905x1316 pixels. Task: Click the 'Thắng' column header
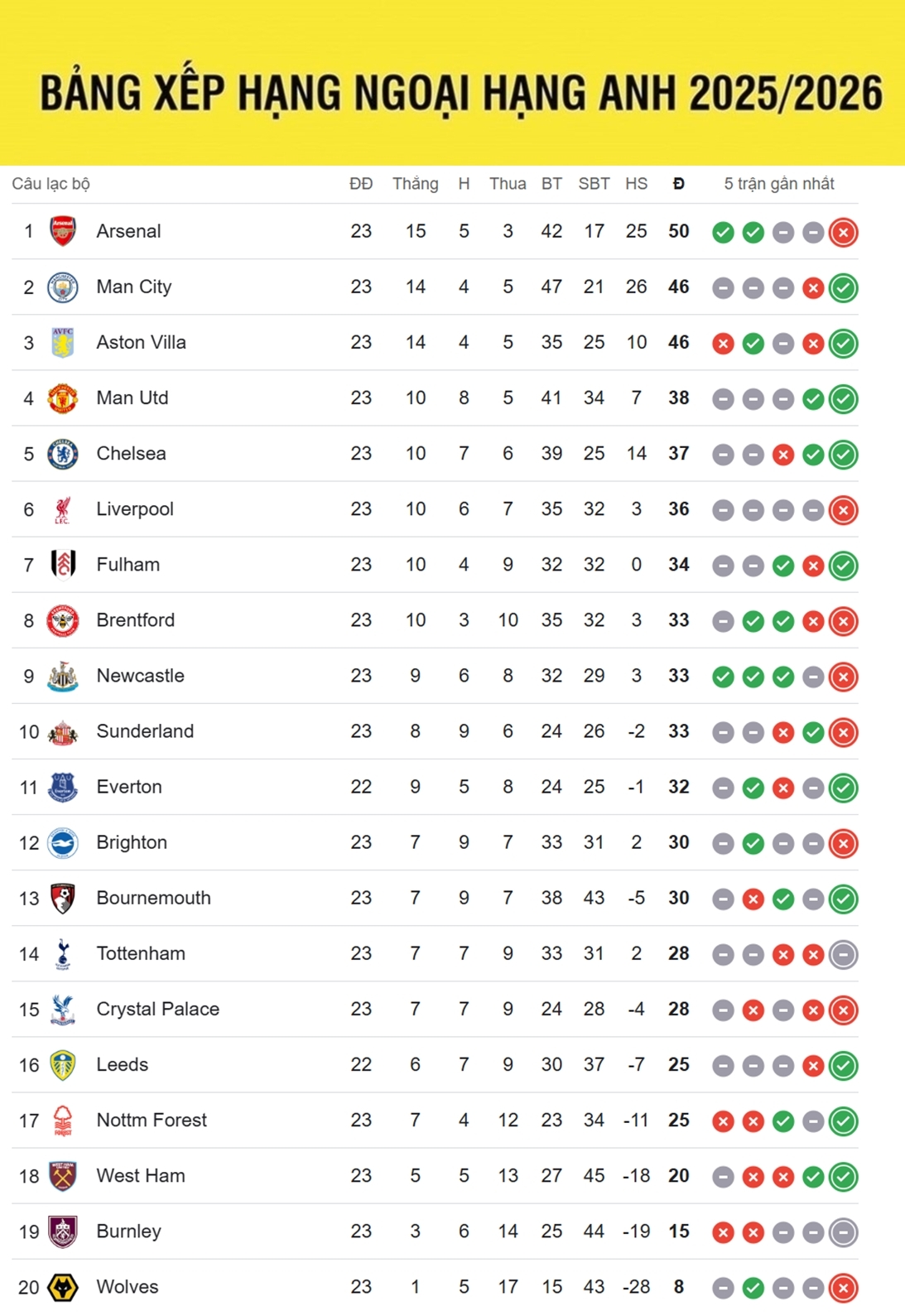[415, 184]
